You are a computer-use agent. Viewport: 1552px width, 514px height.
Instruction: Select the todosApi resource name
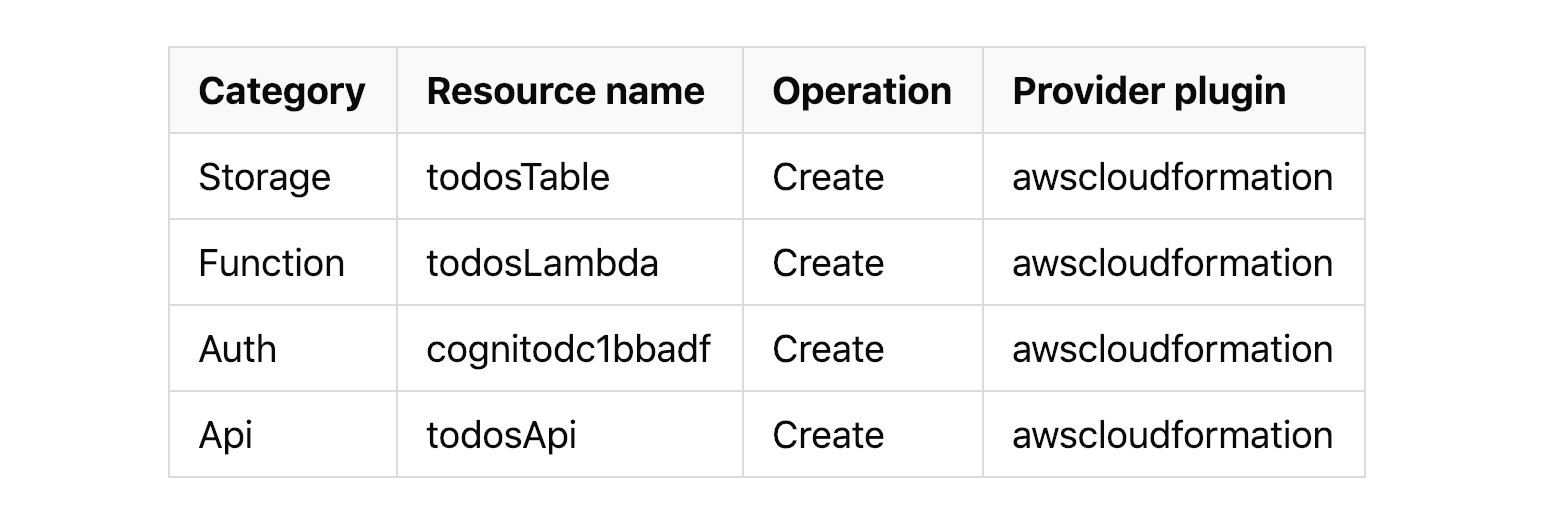[x=501, y=435]
